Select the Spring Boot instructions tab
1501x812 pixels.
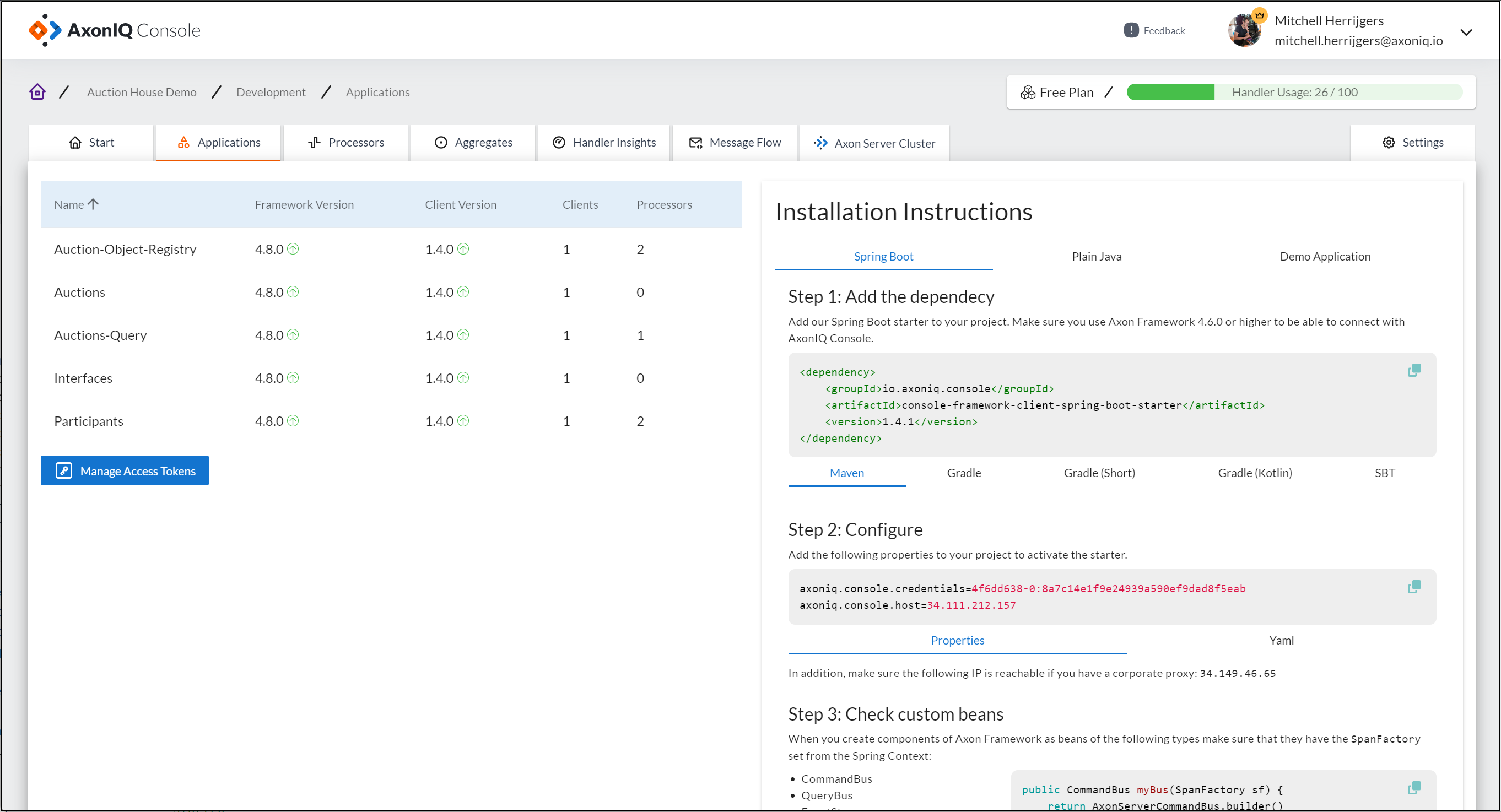click(x=883, y=257)
